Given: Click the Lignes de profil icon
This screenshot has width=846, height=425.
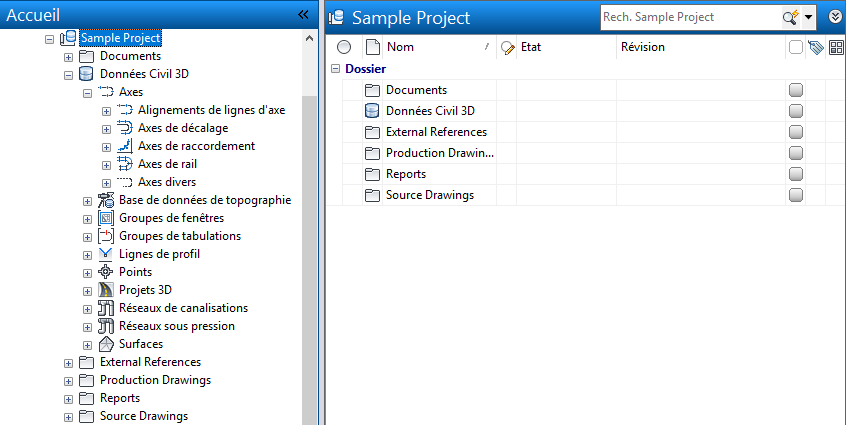Looking at the screenshot, I should 108,254.
